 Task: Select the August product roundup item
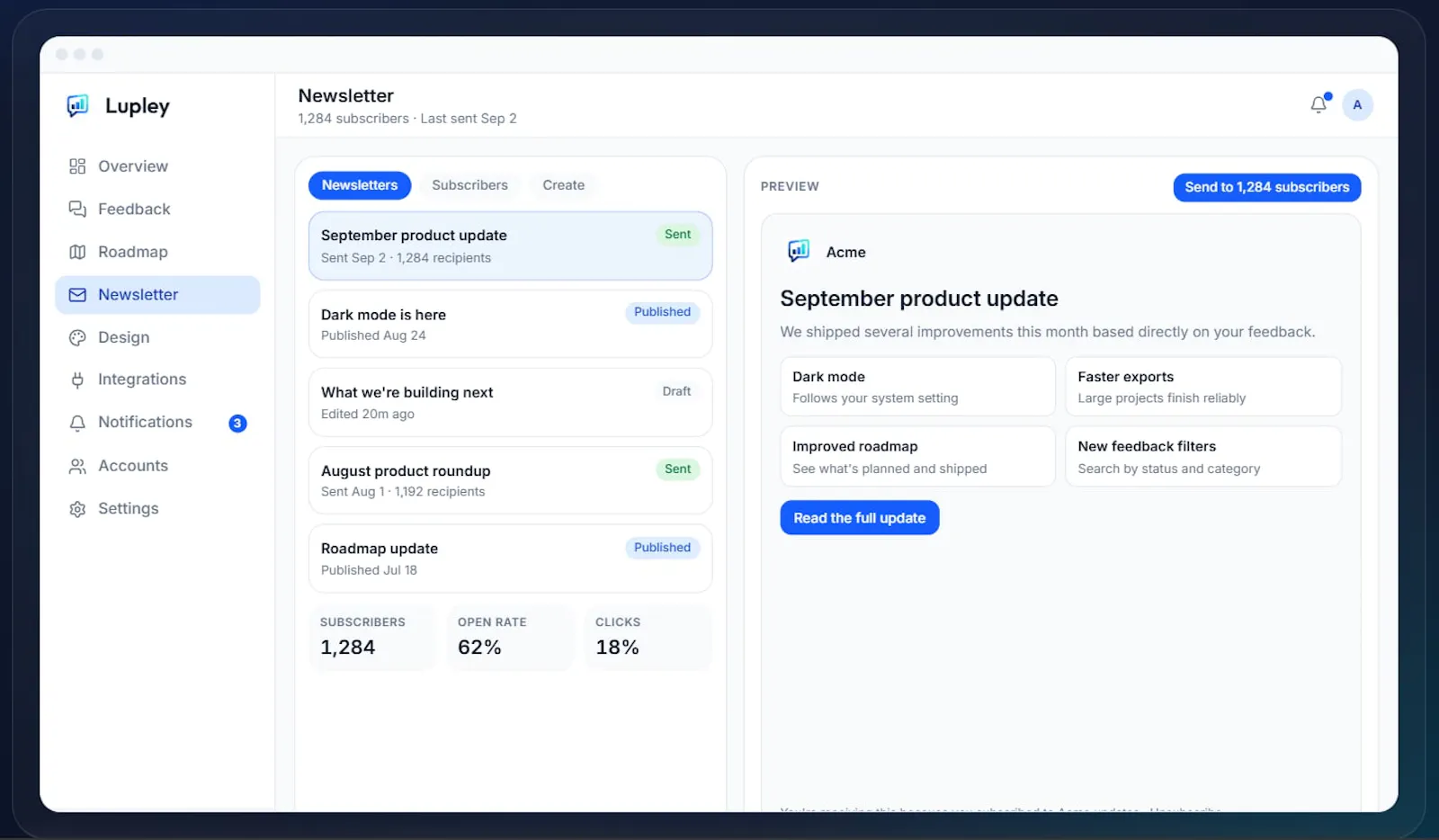[x=510, y=480]
